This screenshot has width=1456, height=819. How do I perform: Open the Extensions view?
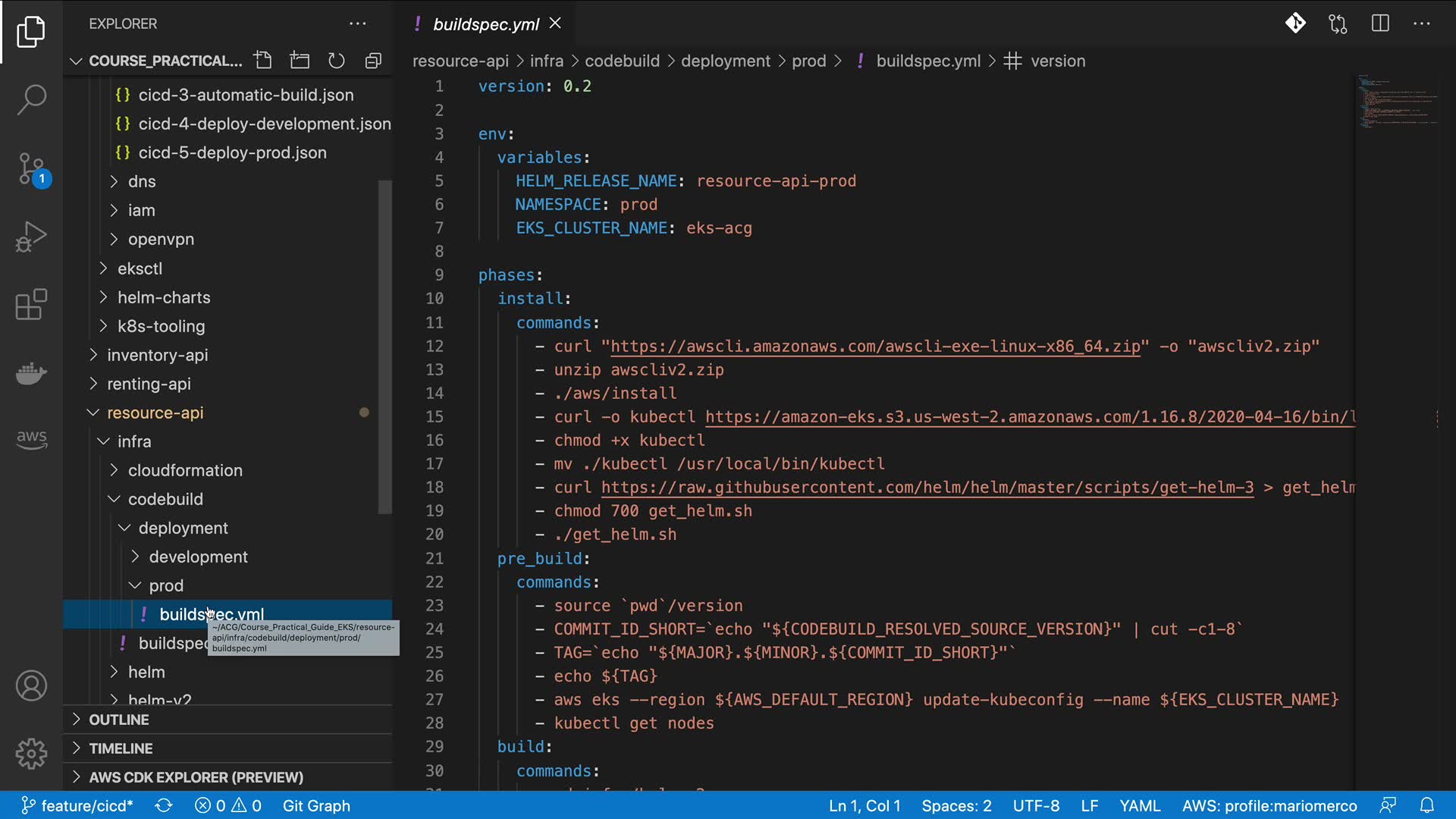(x=31, y=305)
